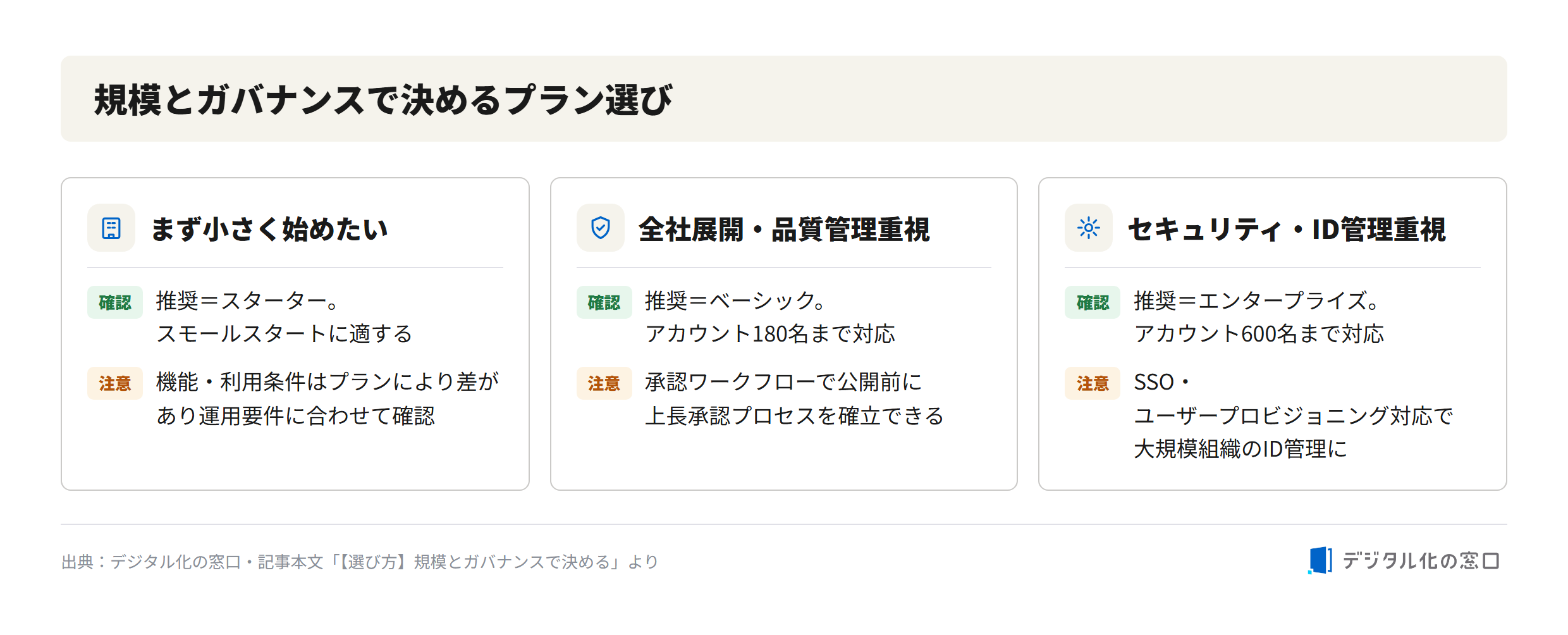Click the orange 注意 badge in the middle card
The width and height of the screenshot is (1568, 635).
pos(604,383)
